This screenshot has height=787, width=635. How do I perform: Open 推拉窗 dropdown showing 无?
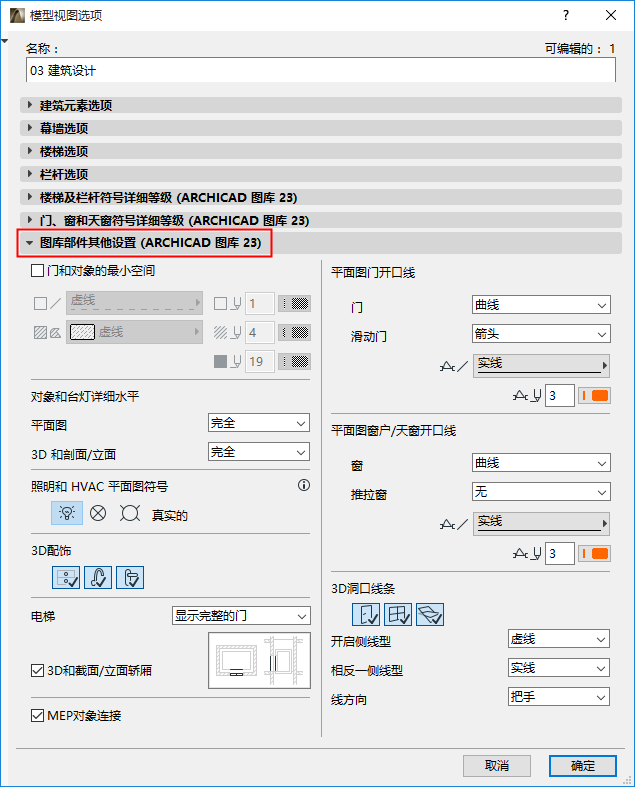coord(541,492)
